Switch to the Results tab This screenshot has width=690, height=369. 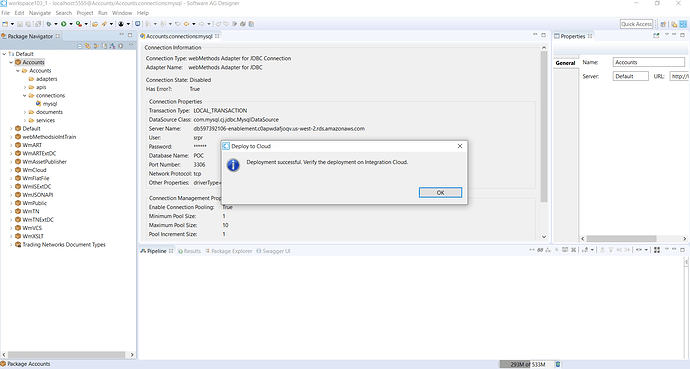click(x=189, y=251)
